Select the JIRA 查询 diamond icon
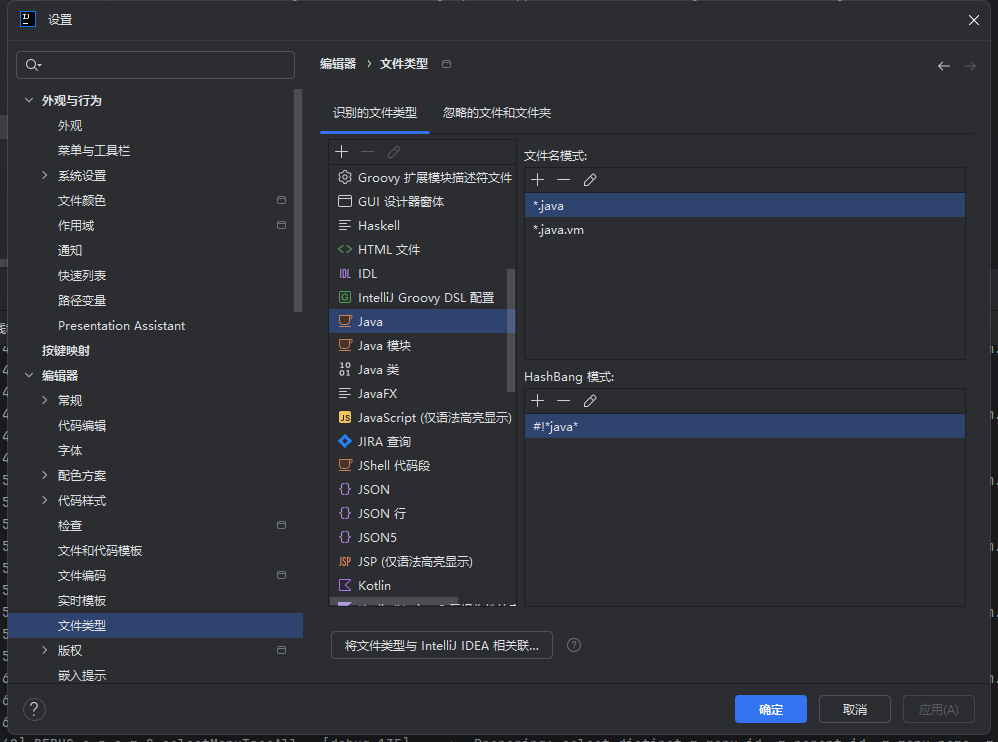 [x=345, y=441]
